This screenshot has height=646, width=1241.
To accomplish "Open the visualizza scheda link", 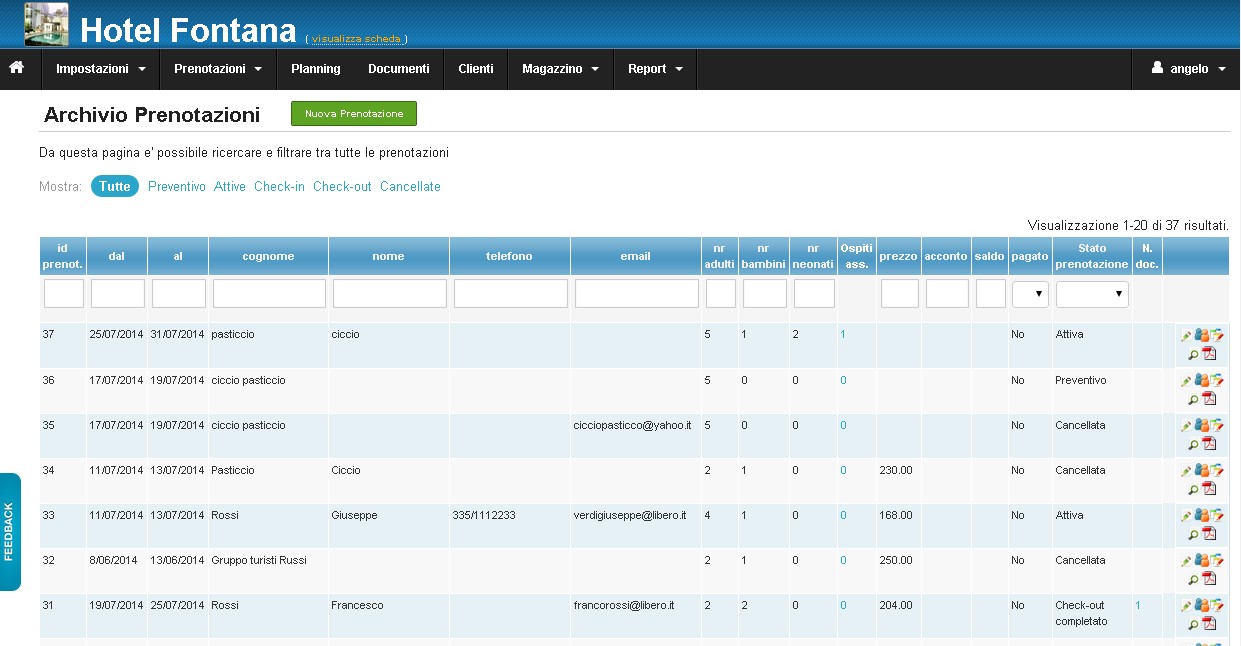I will click(356, 39).
